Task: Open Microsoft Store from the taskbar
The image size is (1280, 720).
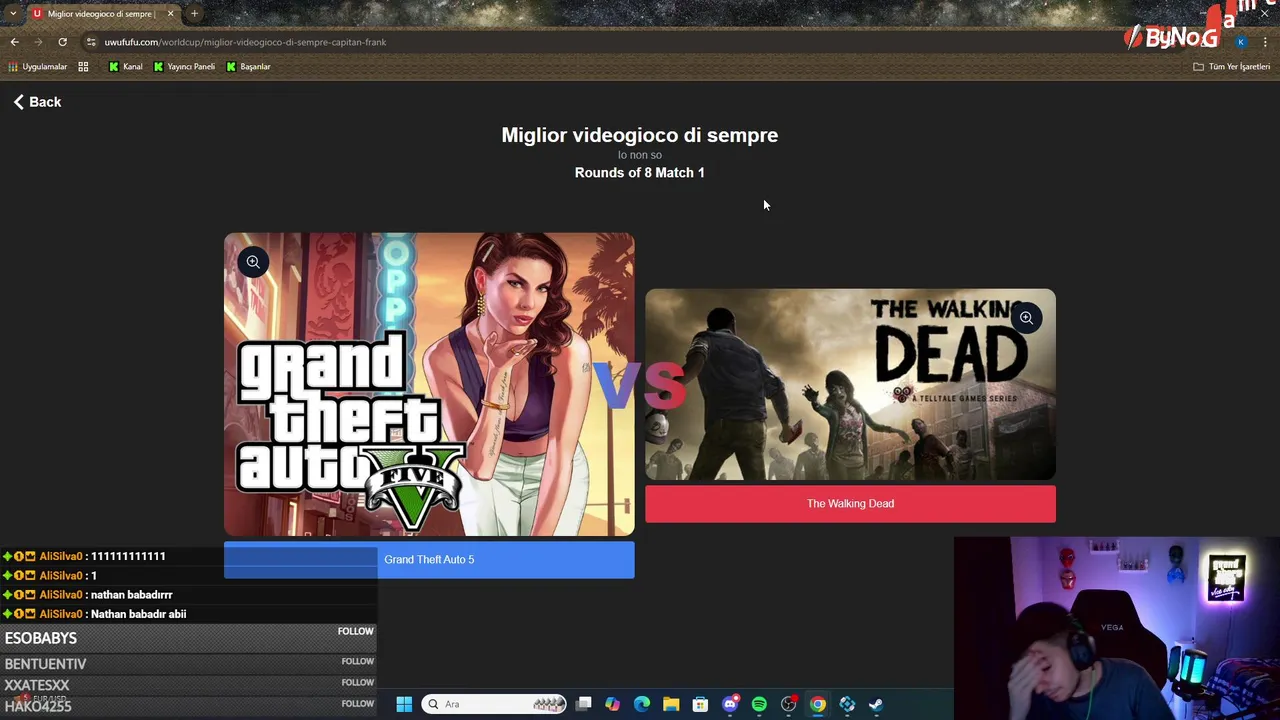Action: 700,705
